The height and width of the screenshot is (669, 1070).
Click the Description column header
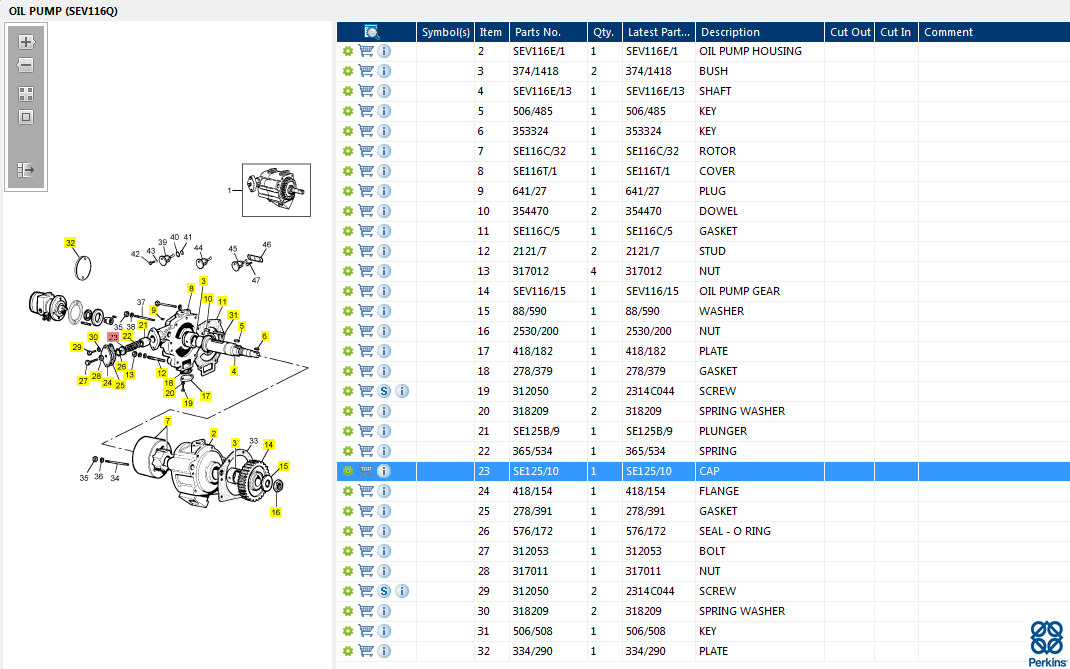click(x=760, y=32)
